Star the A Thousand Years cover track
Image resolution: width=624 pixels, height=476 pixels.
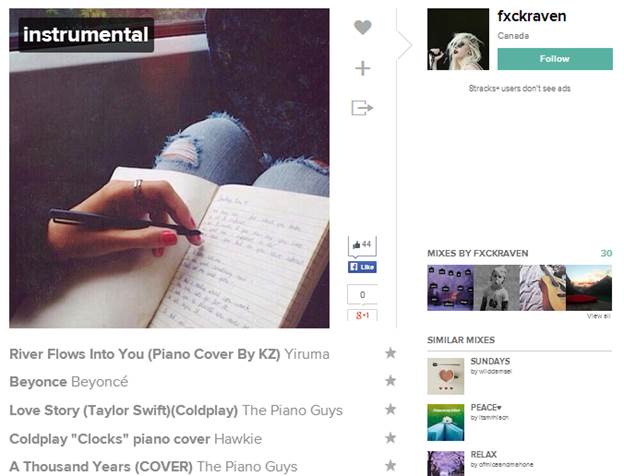pyautogui.click(x=391, y=465)
